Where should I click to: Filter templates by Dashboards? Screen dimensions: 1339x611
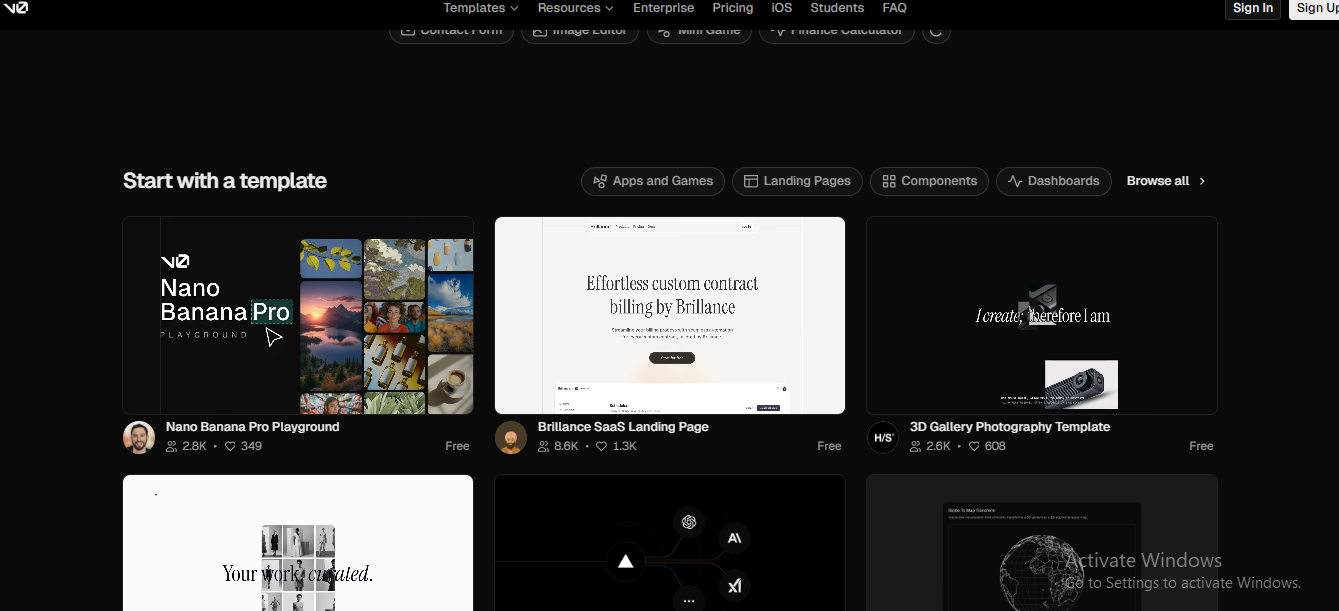pos(1053,181)
